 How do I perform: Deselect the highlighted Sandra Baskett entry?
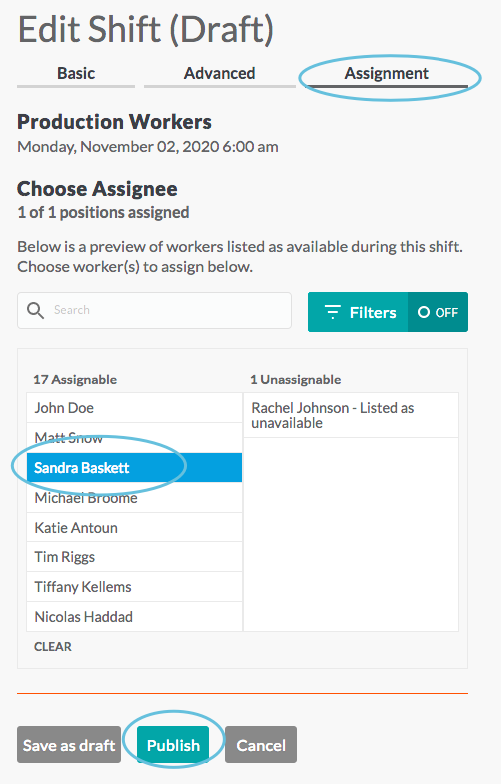coord(134,468)
